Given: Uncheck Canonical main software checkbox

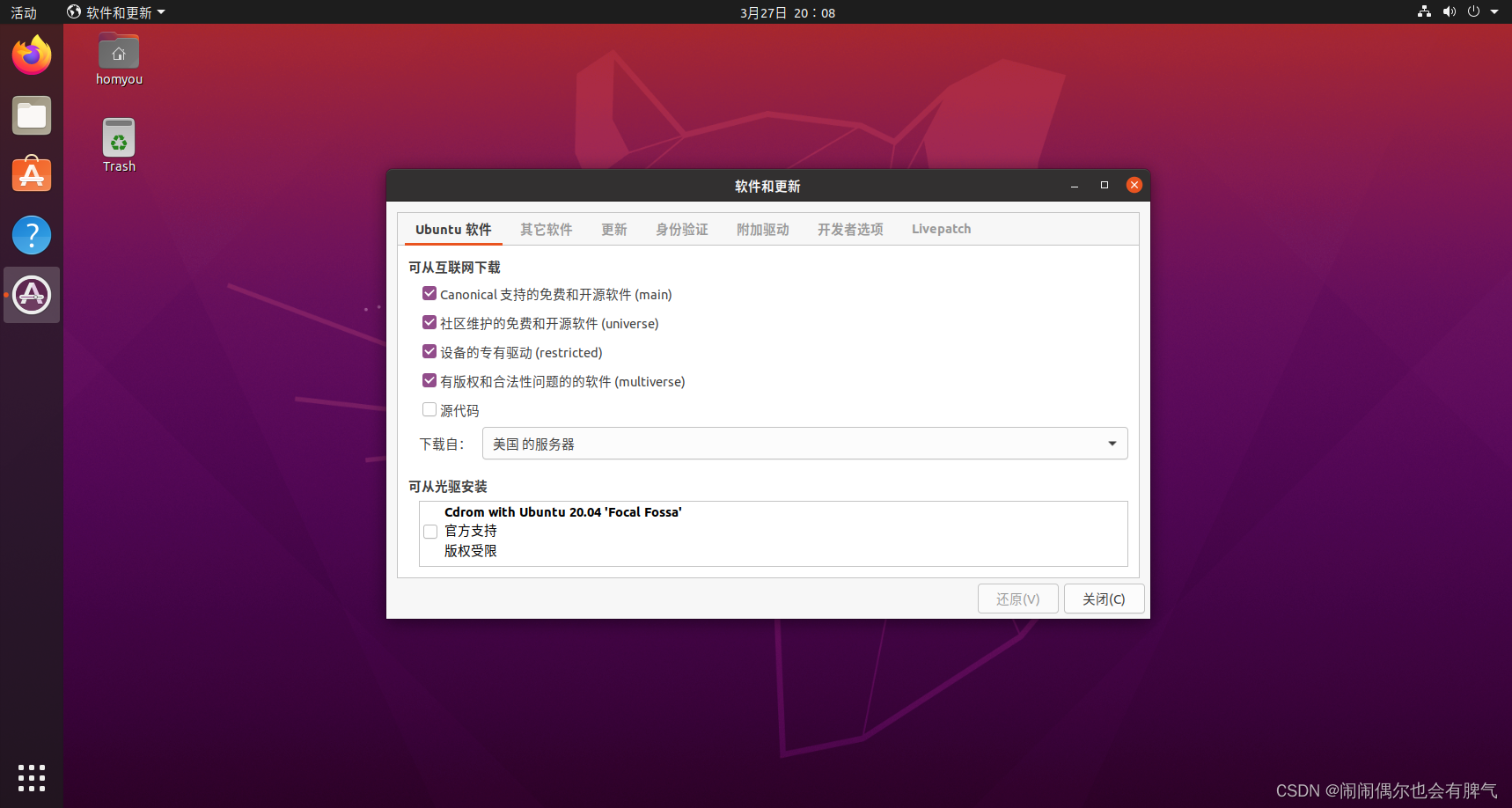Looking at the screenshot, I should [x=429, y=293].
